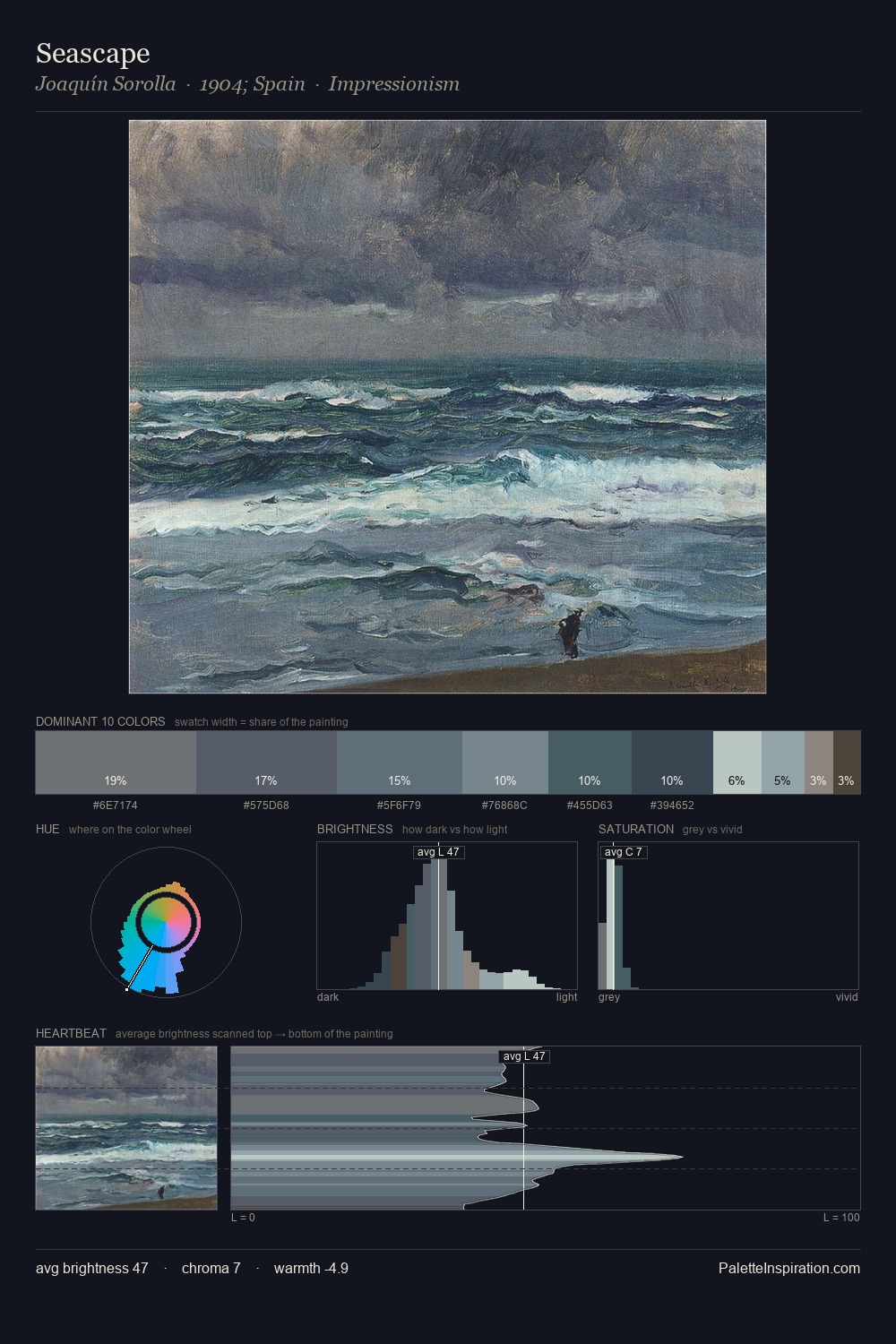Viewport: 896px width, 1344px height.
Task: Click the 'dark' axis label
Action: tap(328, 996)
